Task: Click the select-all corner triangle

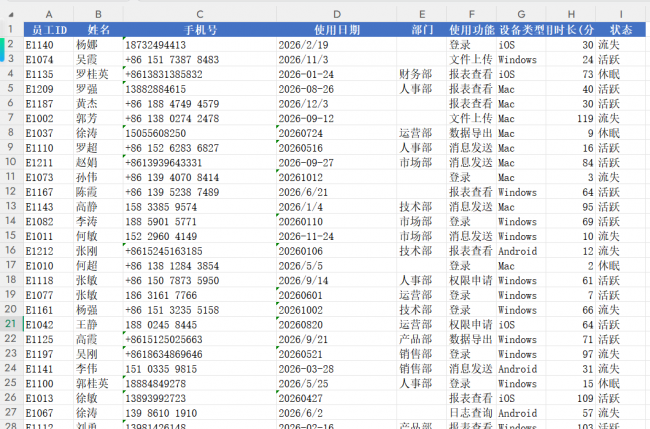Action: coord(11,15)
